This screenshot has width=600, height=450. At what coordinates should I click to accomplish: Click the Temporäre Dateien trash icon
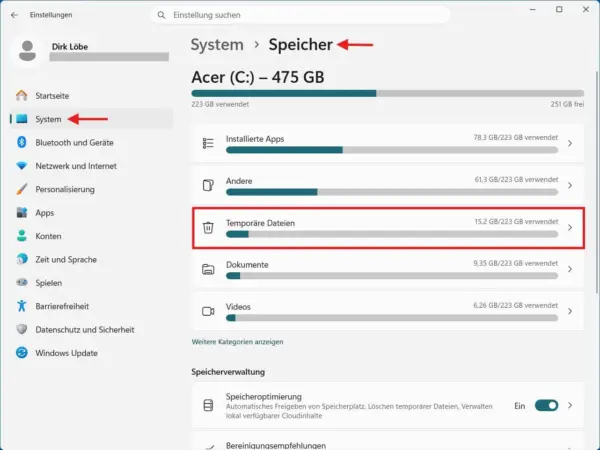[208, 227]
